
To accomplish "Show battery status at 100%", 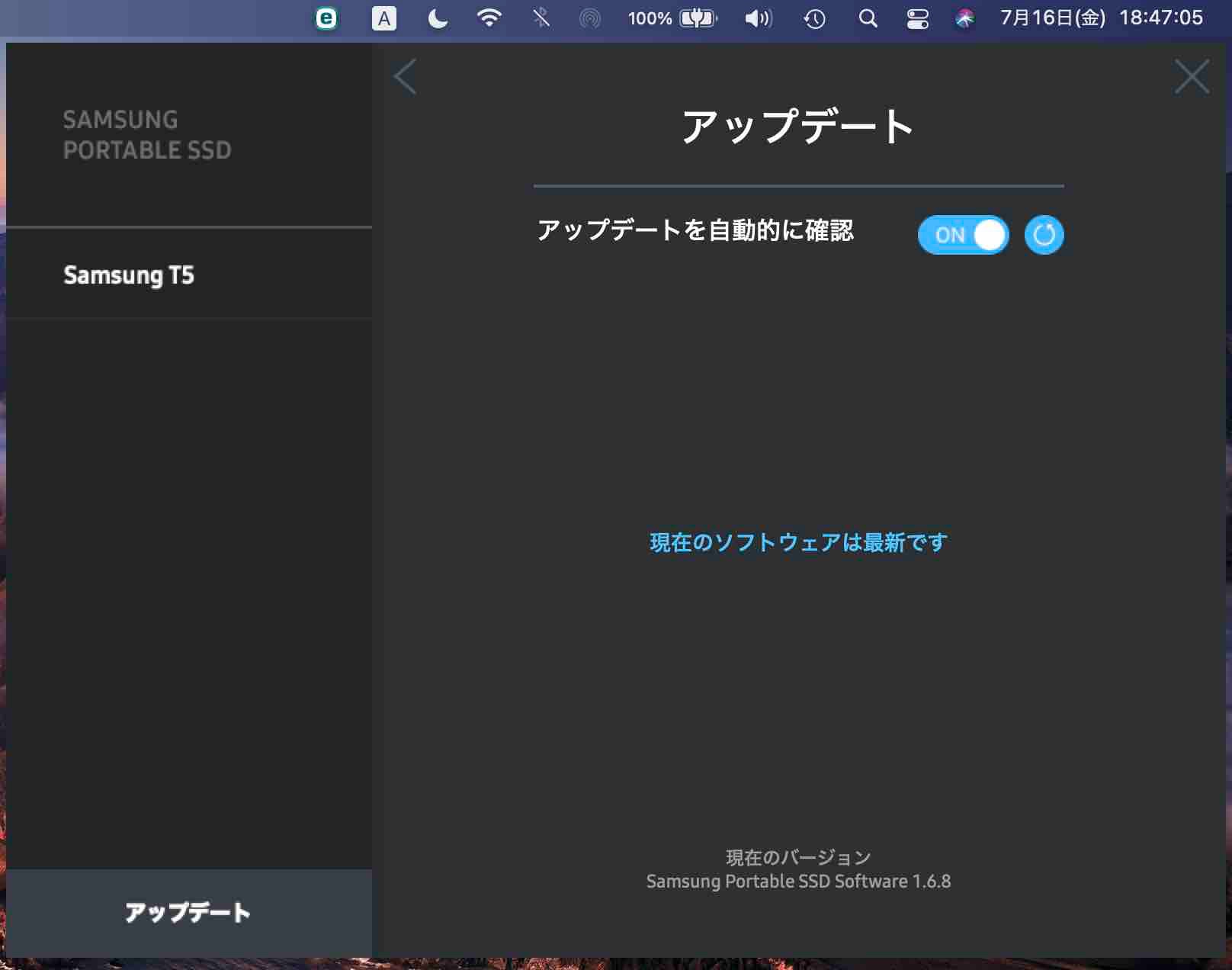I will tap(672, 18).
